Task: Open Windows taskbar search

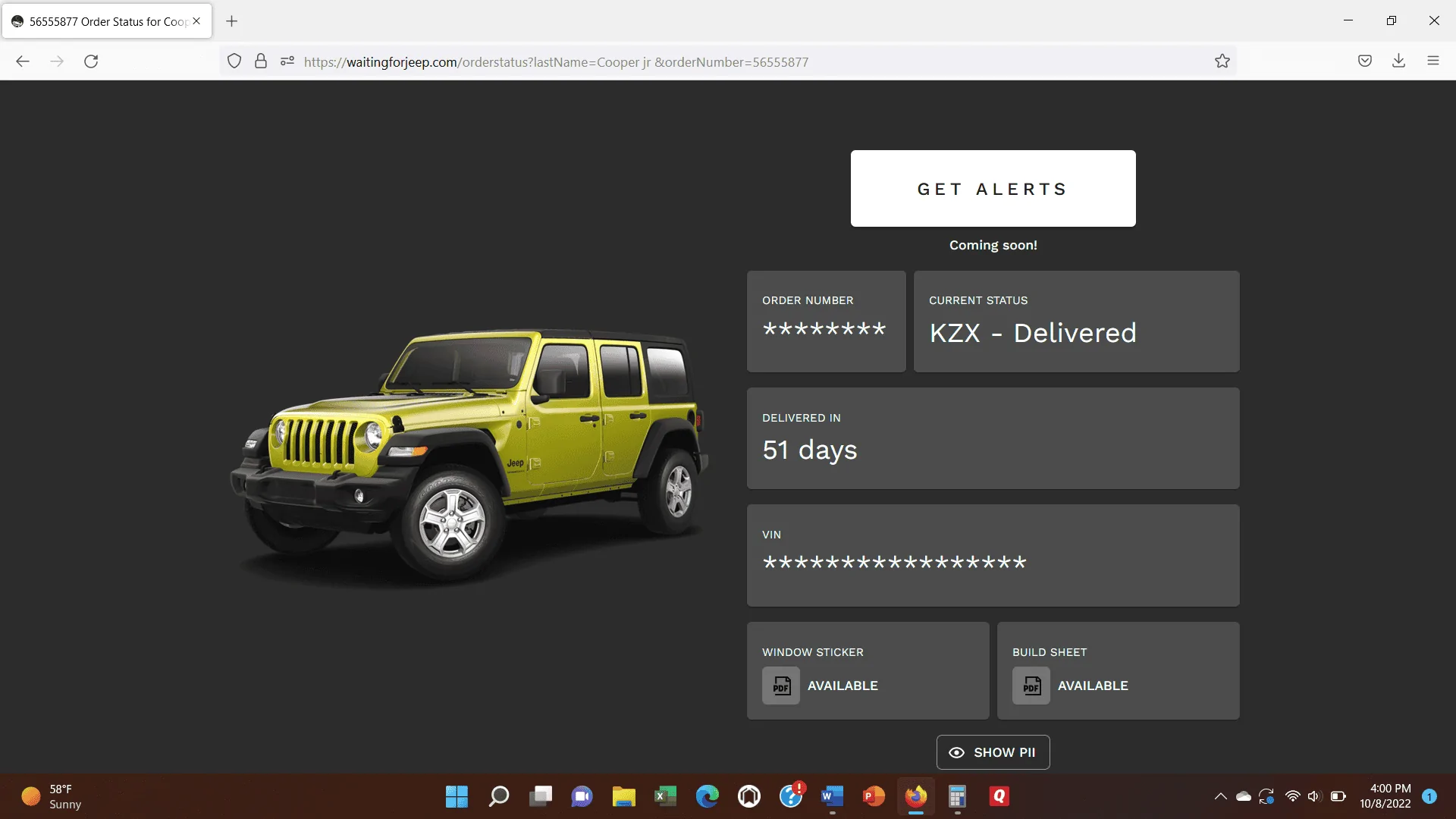Action: 498,796
